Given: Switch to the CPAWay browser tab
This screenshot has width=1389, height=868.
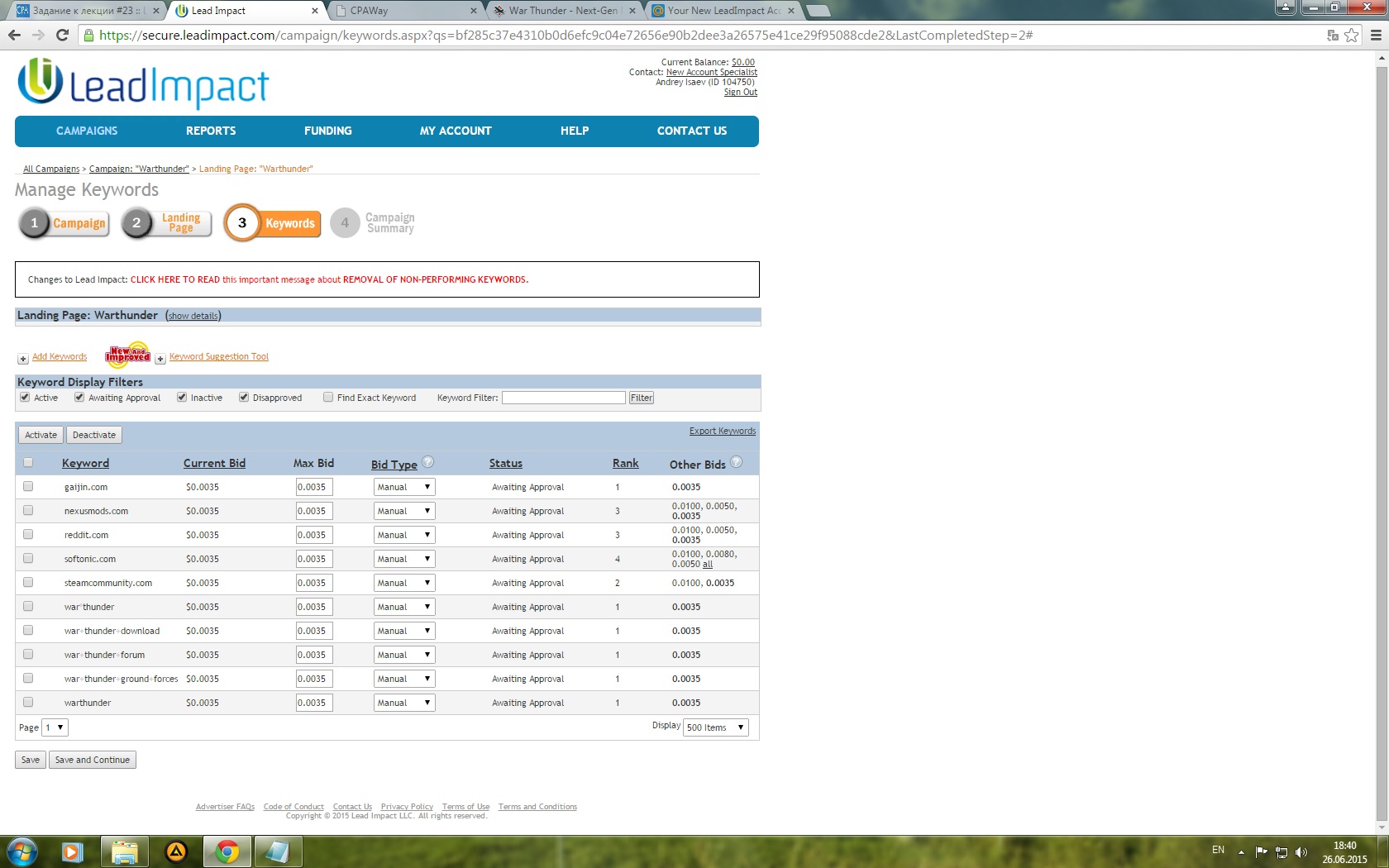Looking at the screenshot, I should pos(405,11).
